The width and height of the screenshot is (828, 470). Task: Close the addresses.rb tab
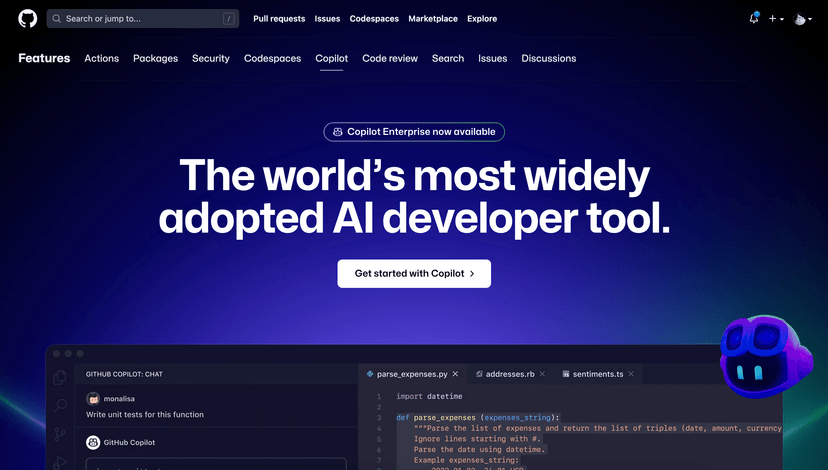(542, 374)
